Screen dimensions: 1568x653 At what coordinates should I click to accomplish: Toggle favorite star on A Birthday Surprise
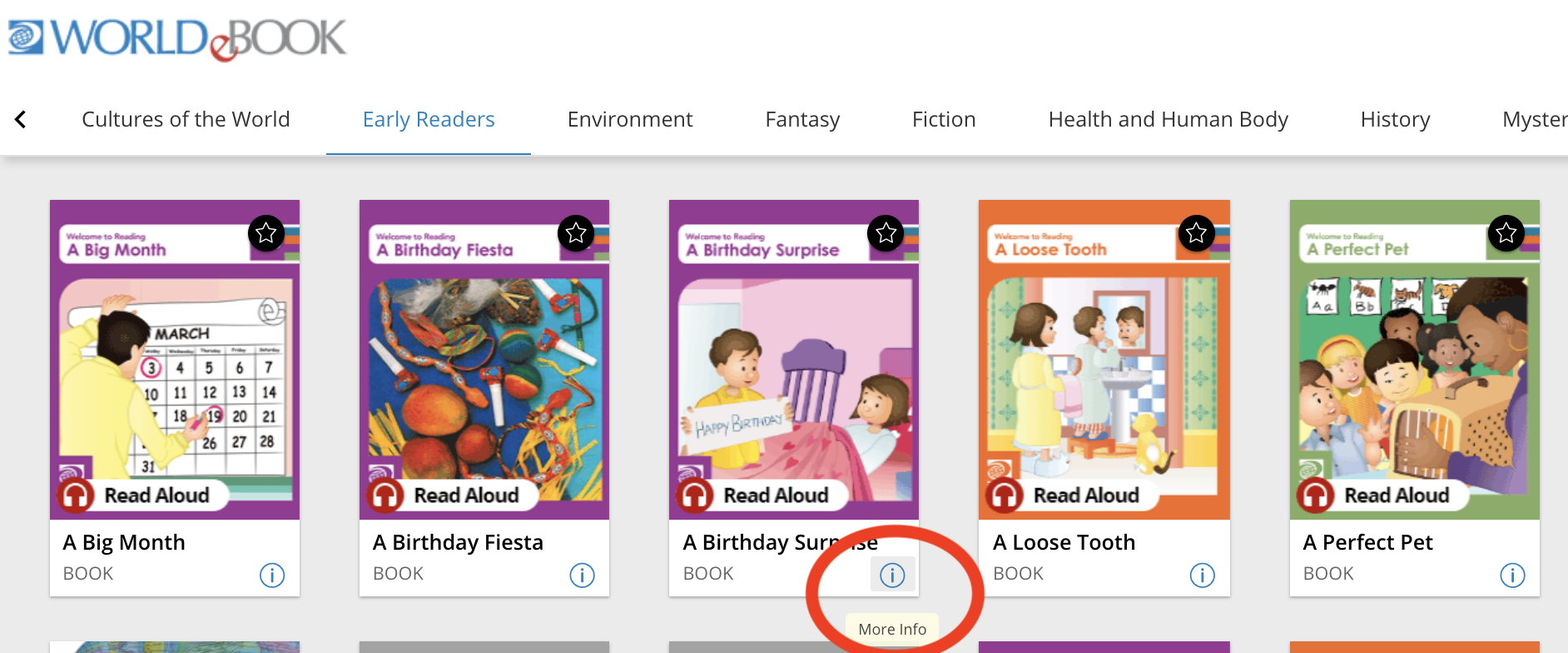coord(886,233)
